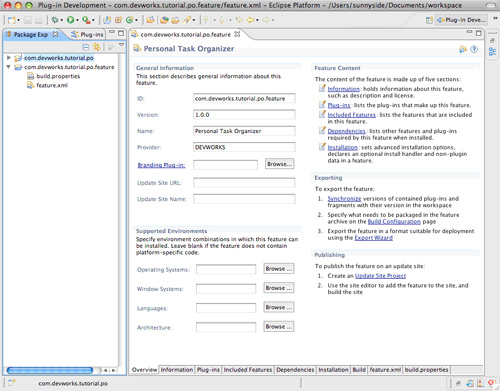
Task: Click into the Provider input field
Action: (x=244, y=147)
